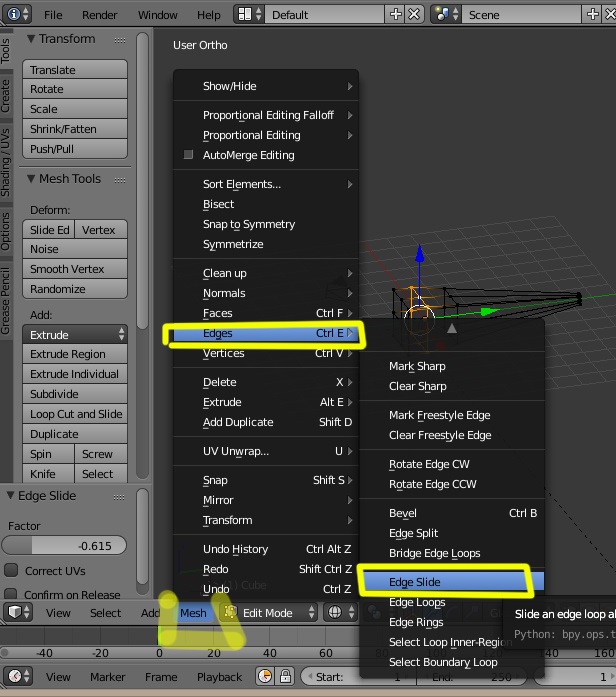Click Mesh Tools panel grip dots

120,180
